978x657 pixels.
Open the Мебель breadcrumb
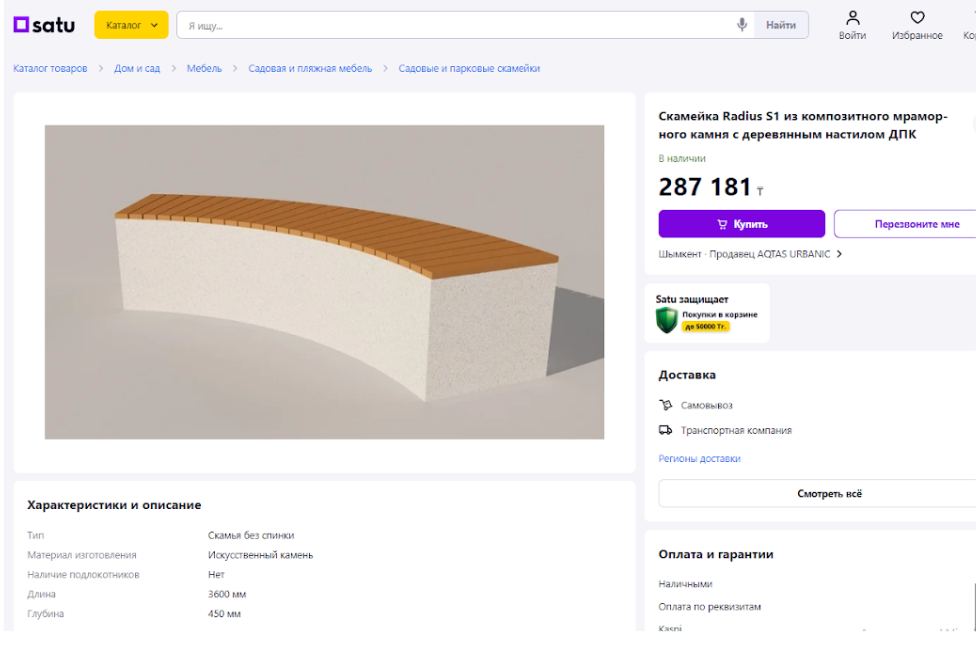tap(204, 69)
